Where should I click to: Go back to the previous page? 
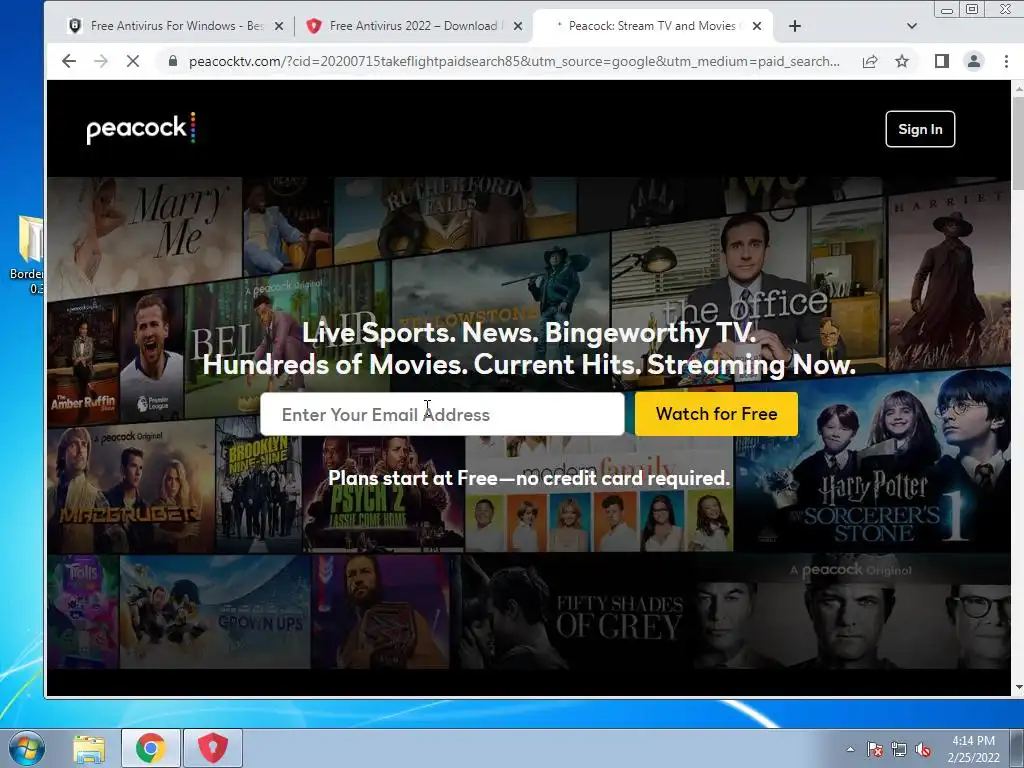point(69,61)
